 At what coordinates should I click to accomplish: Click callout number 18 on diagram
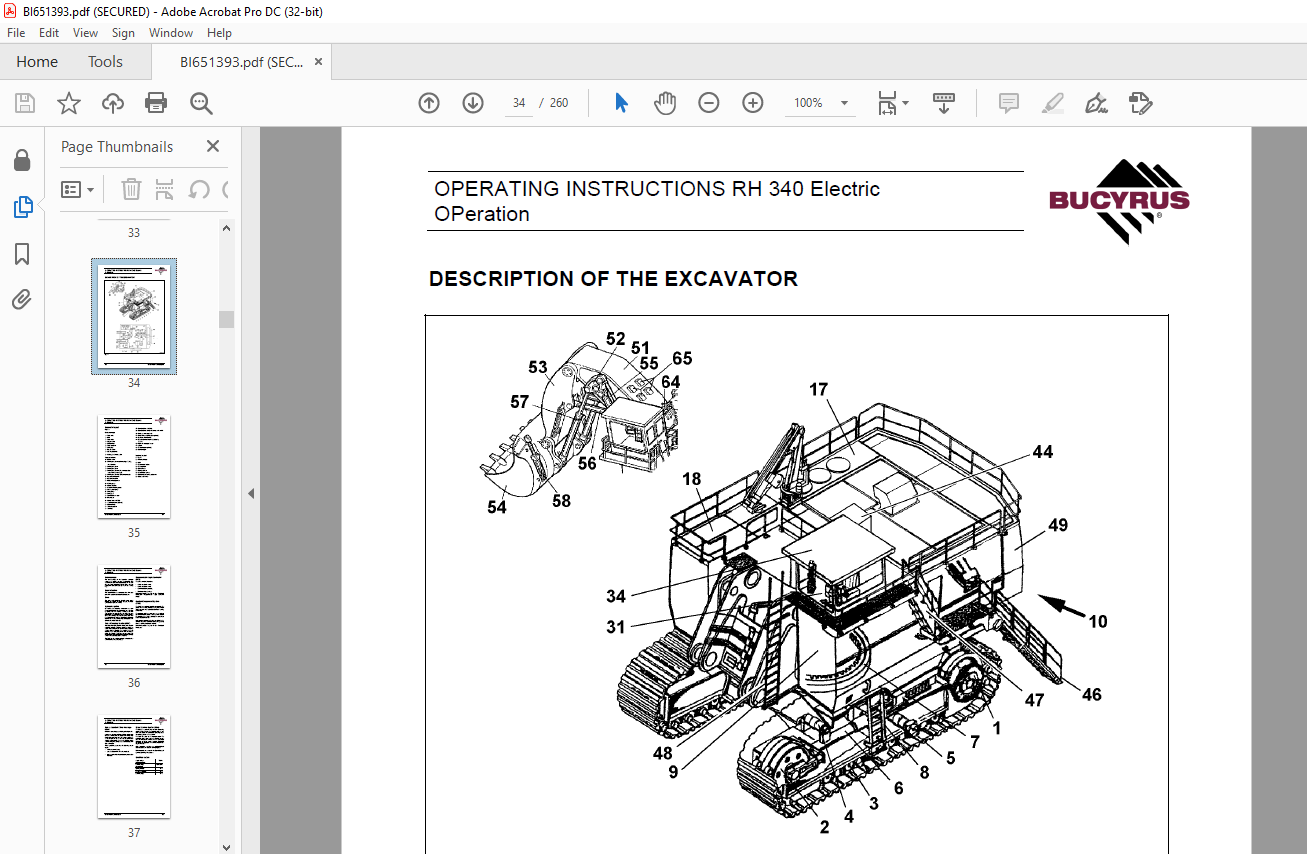pyautogui.click(x=692, y=479)
